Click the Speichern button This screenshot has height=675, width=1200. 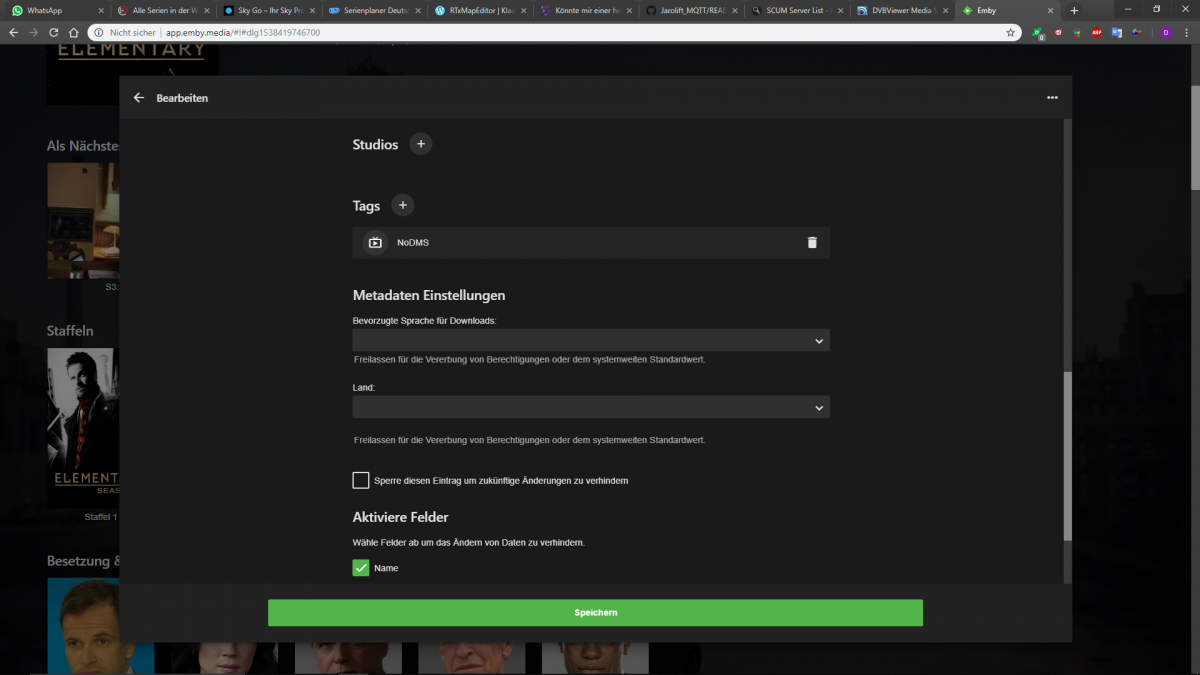pos(595,613)
